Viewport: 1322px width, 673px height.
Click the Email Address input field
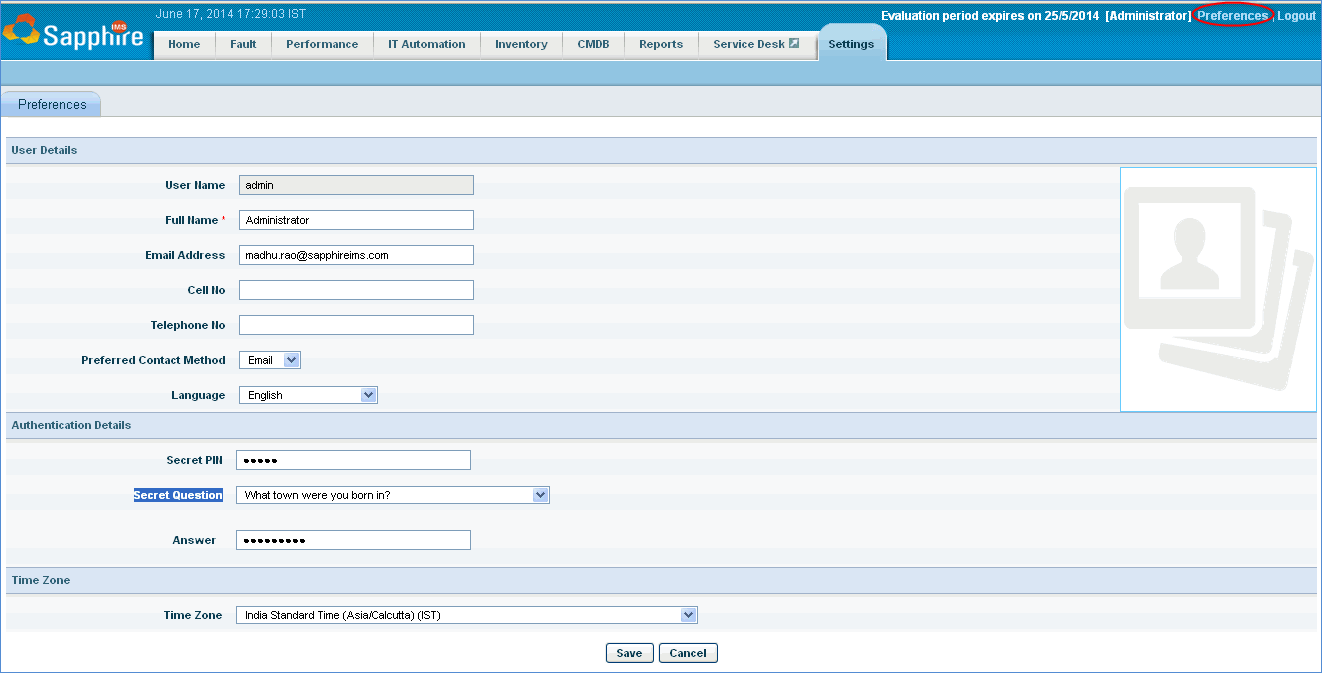[356, 255]
